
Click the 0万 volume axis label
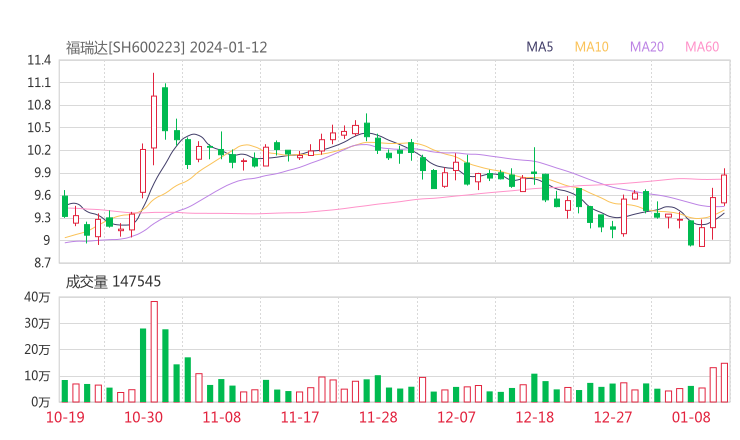pos(41,402)
